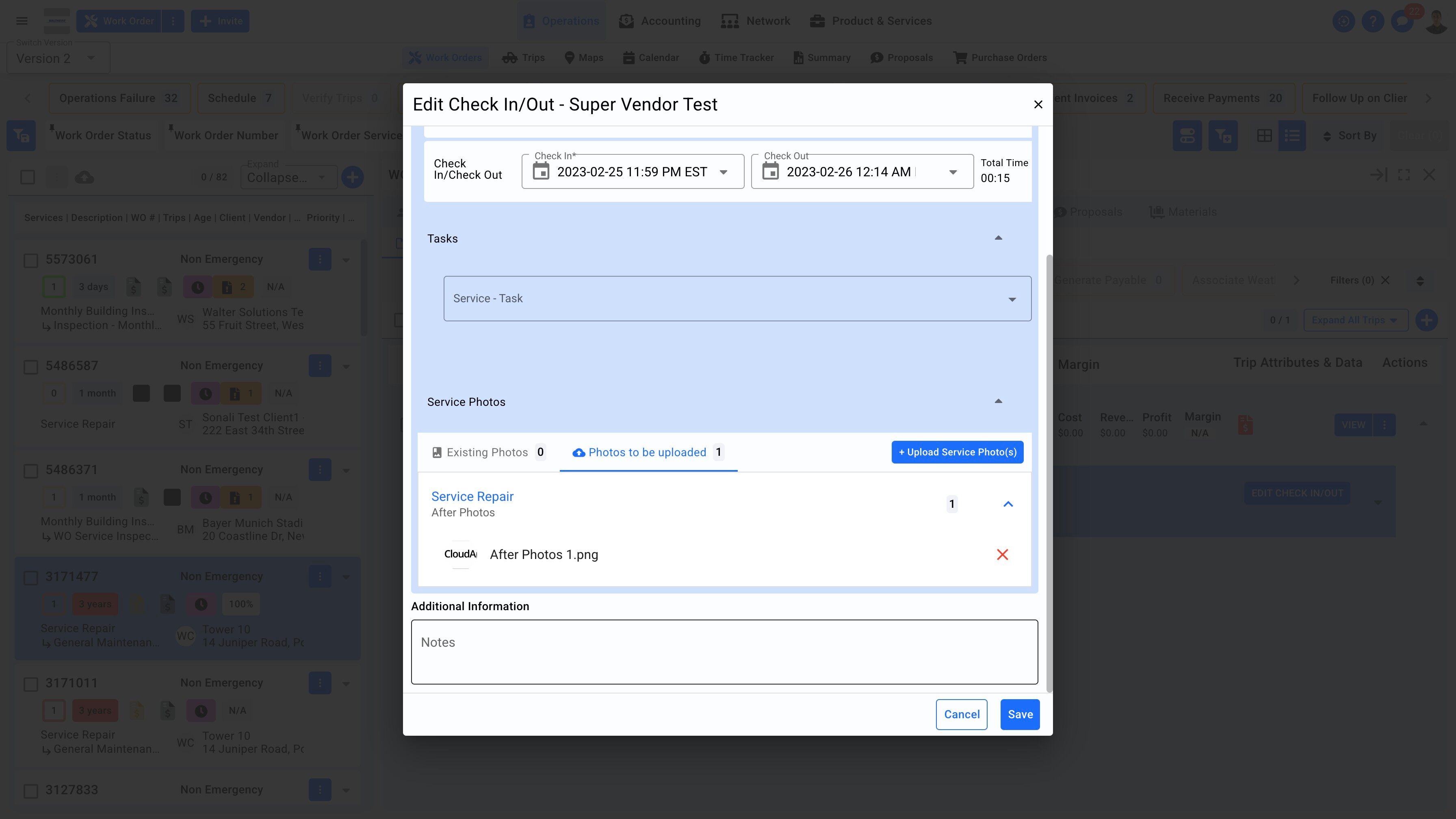Click the Check Out calendar icon
Image resolution: width=1456 pixels, height=819 pixels.
pos(770,171)
